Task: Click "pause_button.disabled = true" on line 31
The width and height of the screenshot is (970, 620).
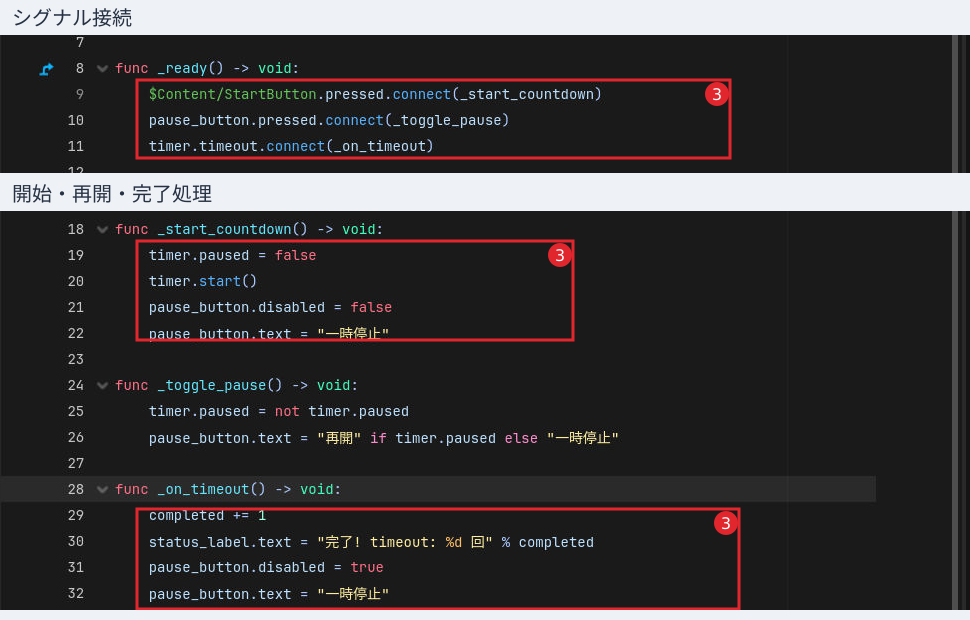Action: coord(266,567)
